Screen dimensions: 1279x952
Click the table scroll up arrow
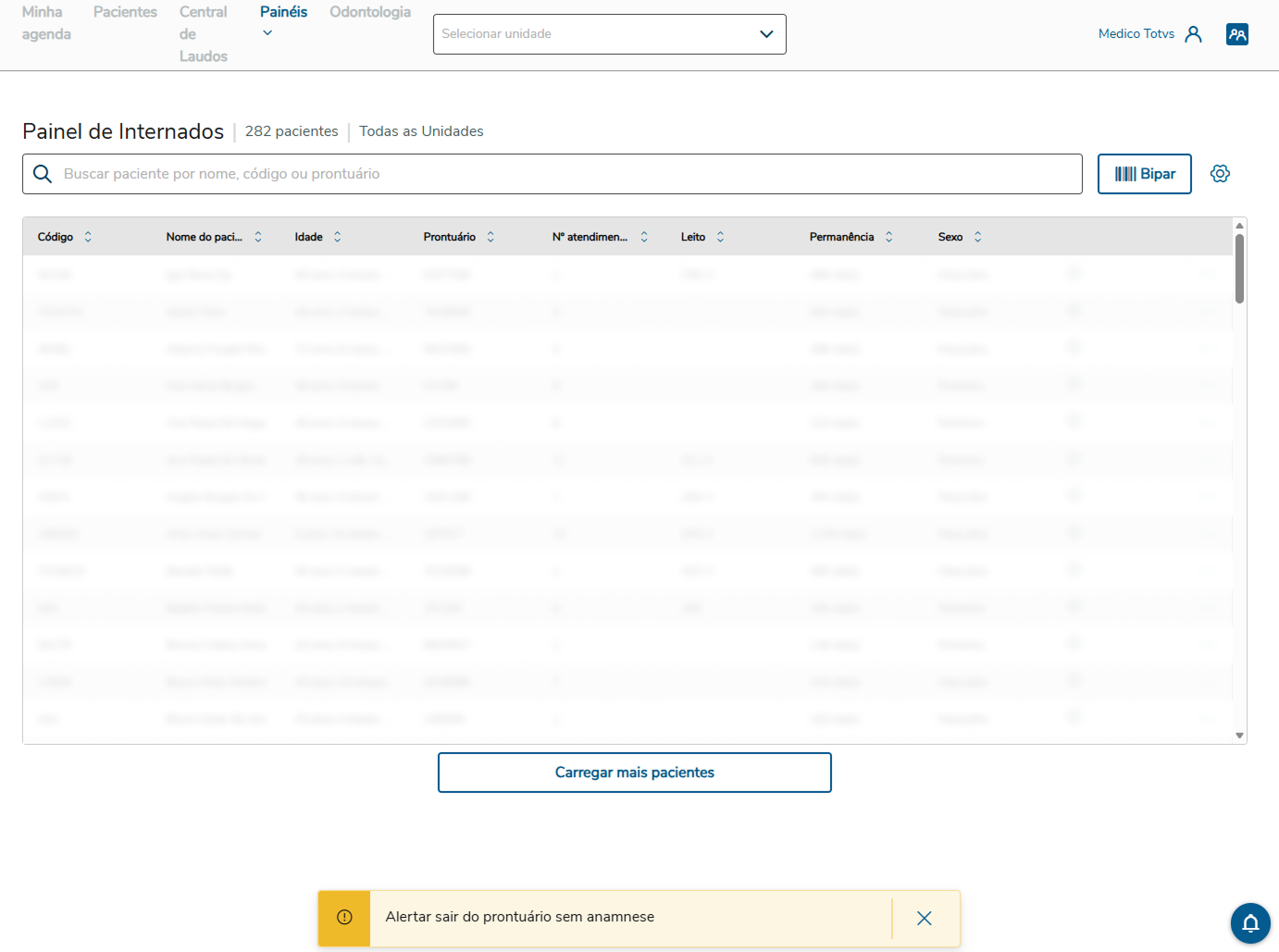pos(1239,225)
